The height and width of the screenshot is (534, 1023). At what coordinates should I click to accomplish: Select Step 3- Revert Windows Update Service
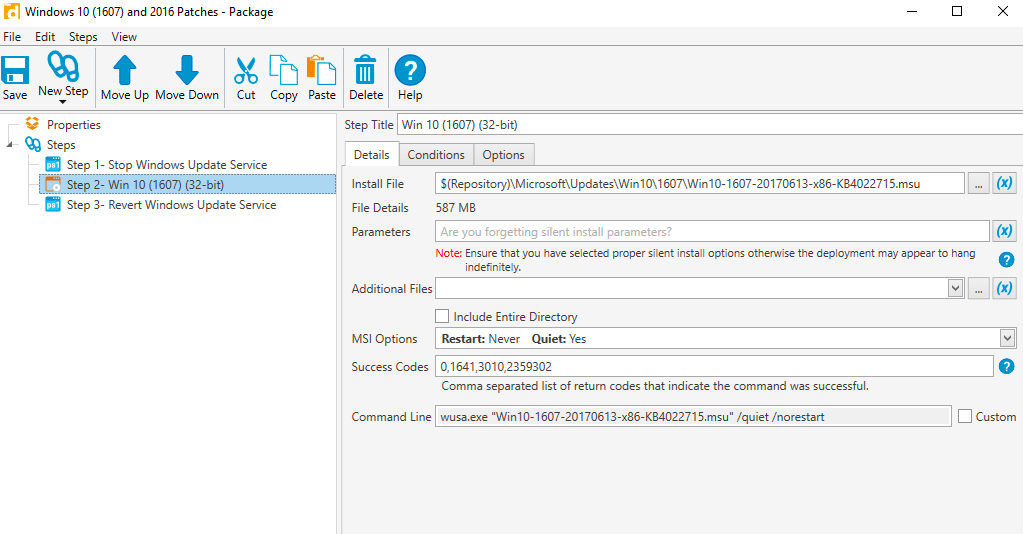(172, 204)
